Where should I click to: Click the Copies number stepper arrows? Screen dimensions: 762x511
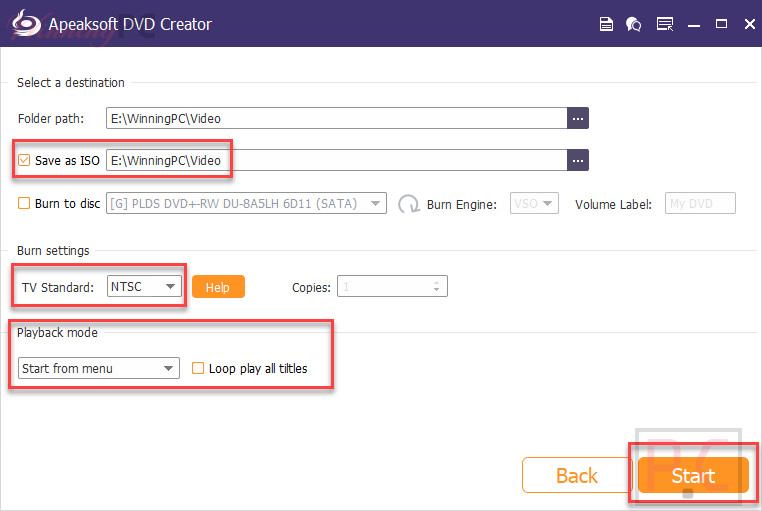(x=436, y=287)
